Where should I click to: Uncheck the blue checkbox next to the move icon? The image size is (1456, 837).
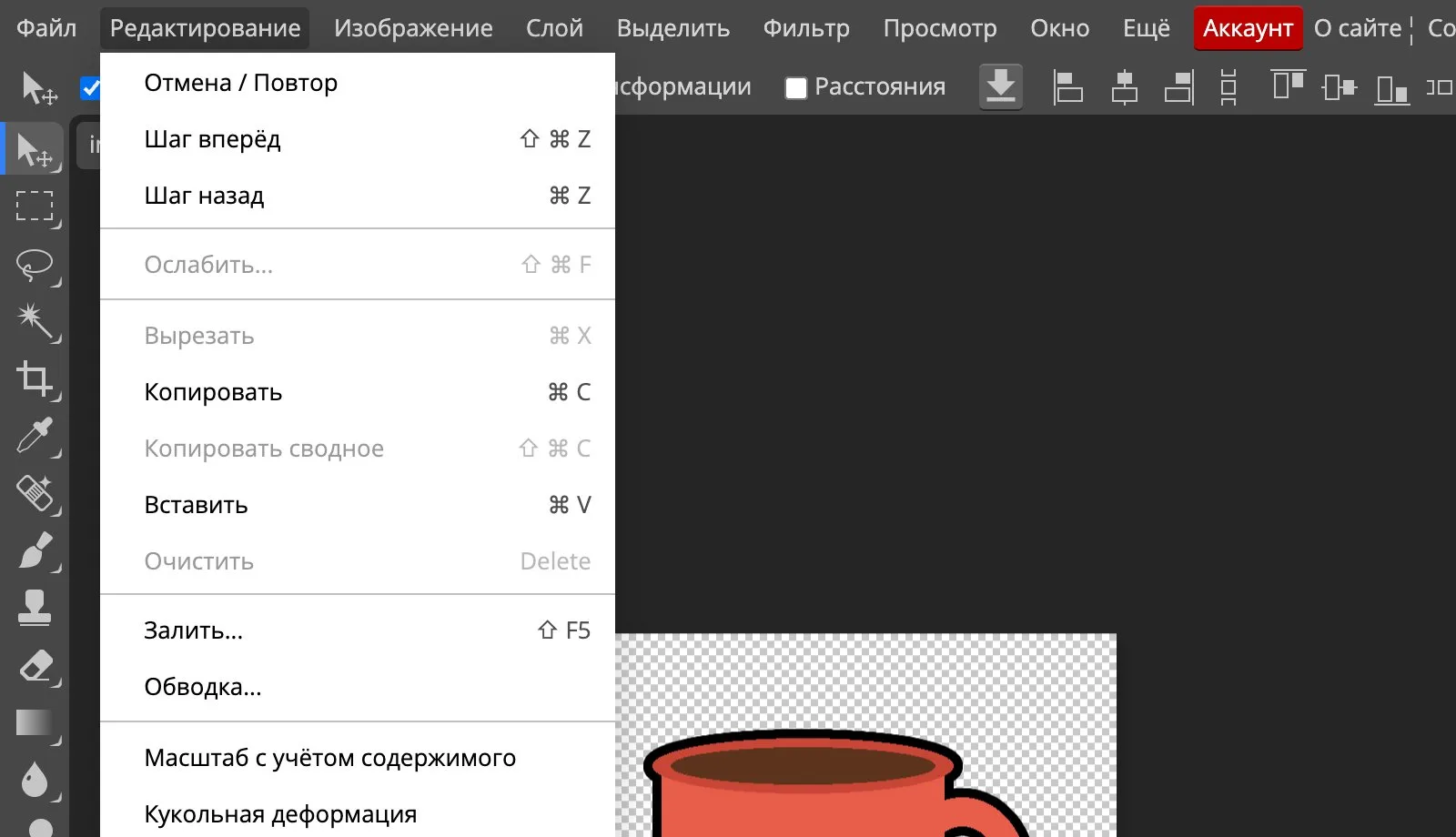coord(90,87)
